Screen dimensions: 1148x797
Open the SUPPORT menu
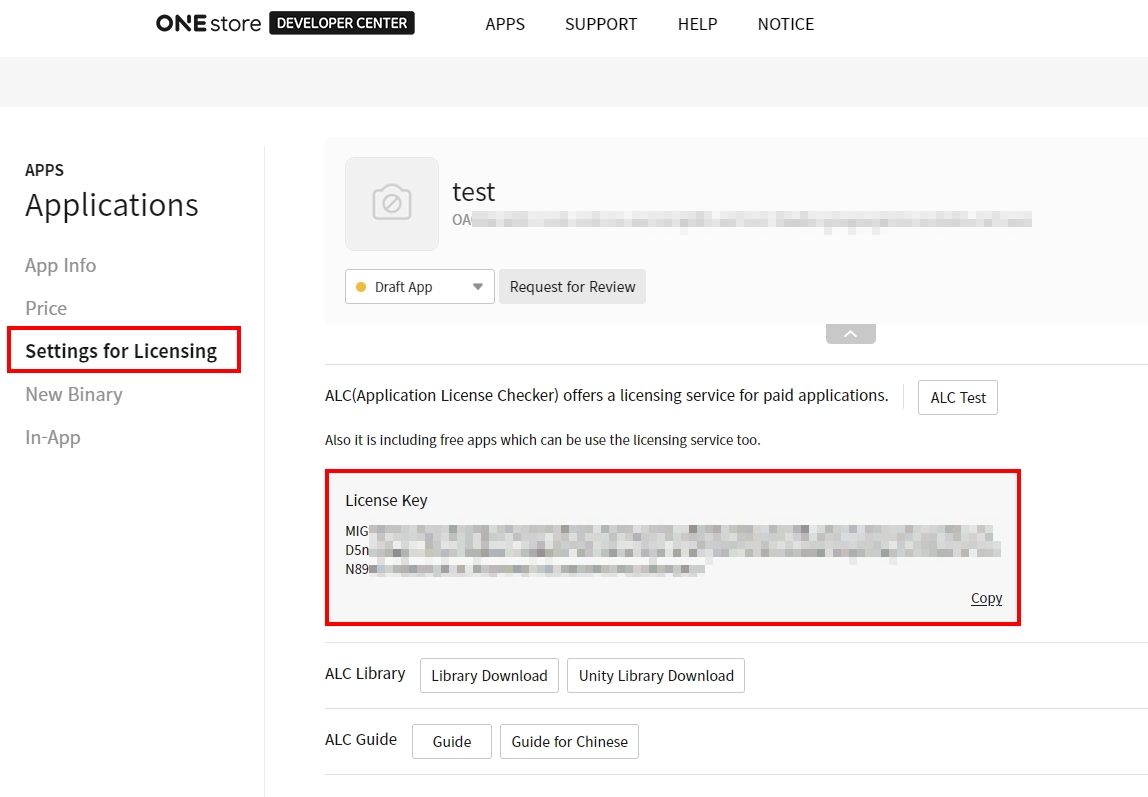pos(601,24)
